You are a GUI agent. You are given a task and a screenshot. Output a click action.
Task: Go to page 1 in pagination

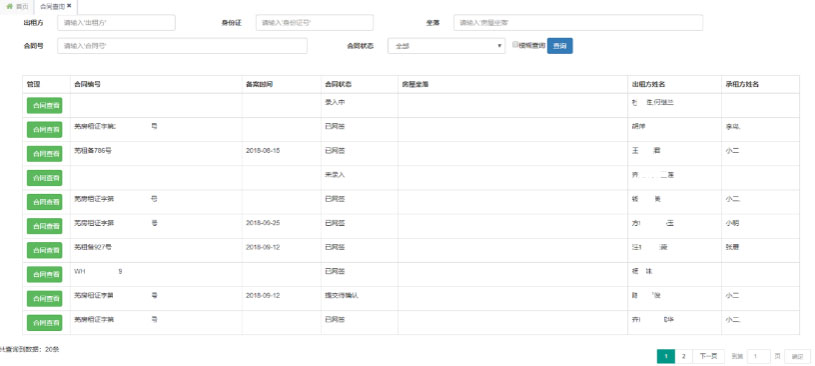point(666,356)
